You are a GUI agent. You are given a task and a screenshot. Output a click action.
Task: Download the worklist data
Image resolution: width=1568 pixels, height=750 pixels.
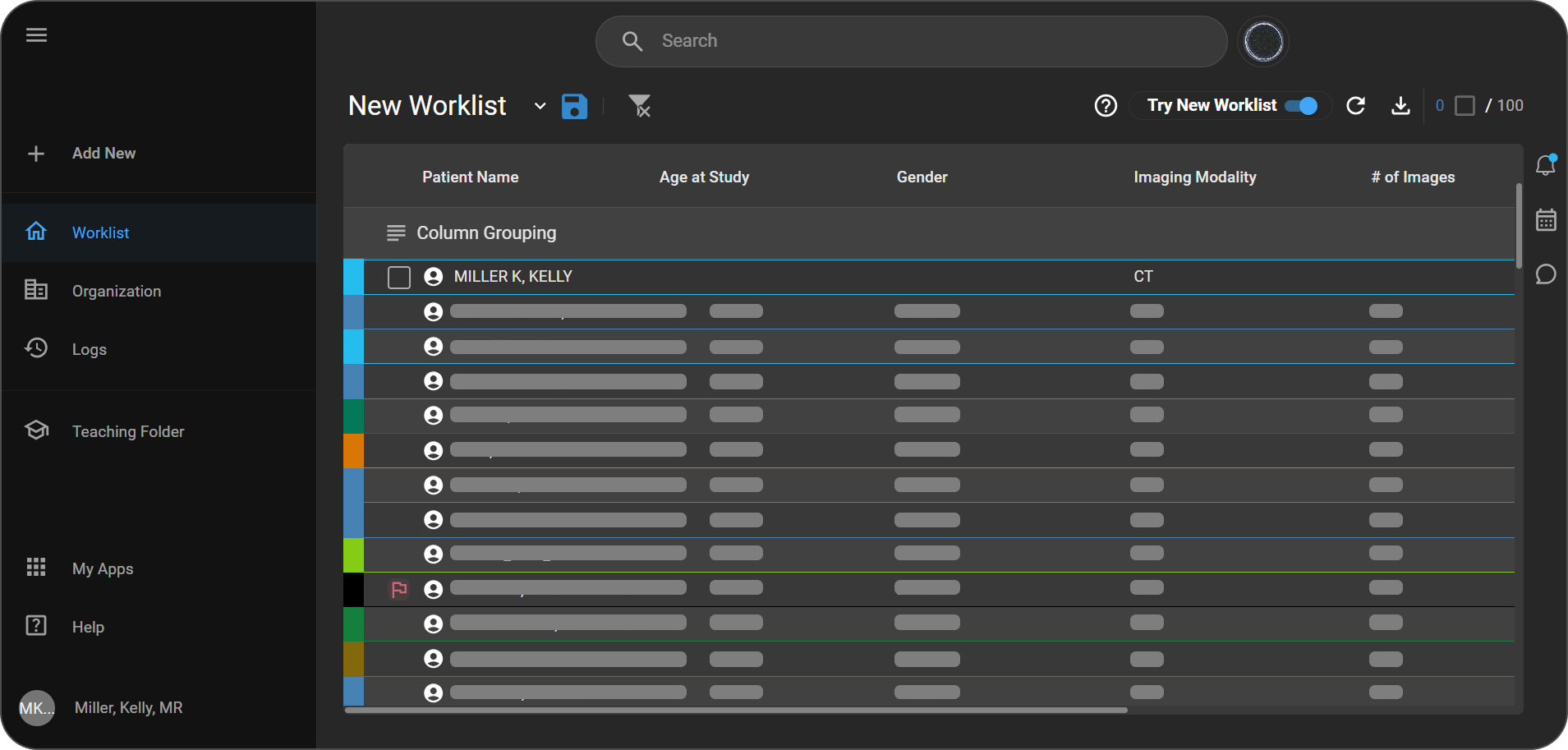(1400, 106)
